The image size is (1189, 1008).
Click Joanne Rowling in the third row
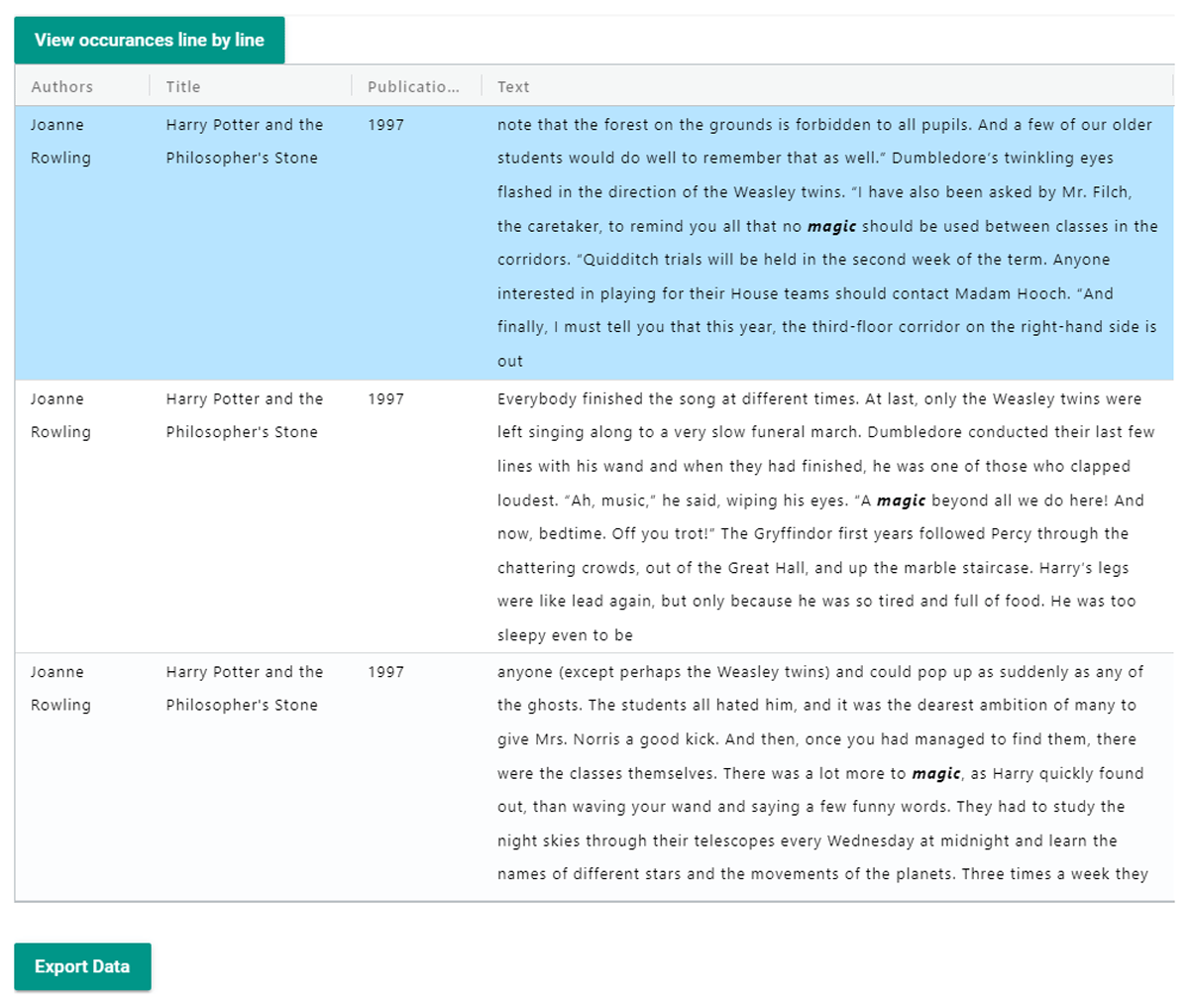click(59, 688)
